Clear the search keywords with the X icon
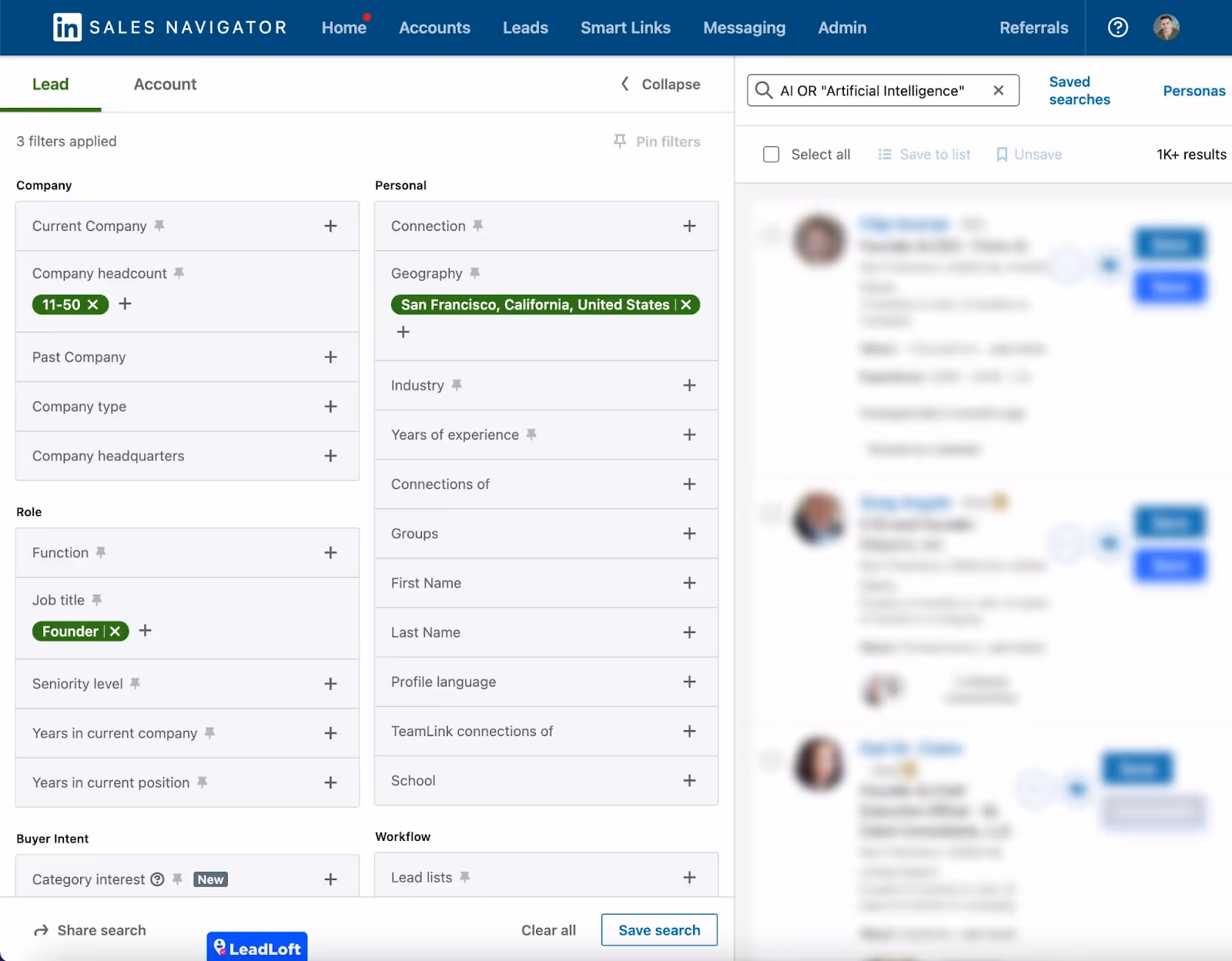 click(998, 90)
